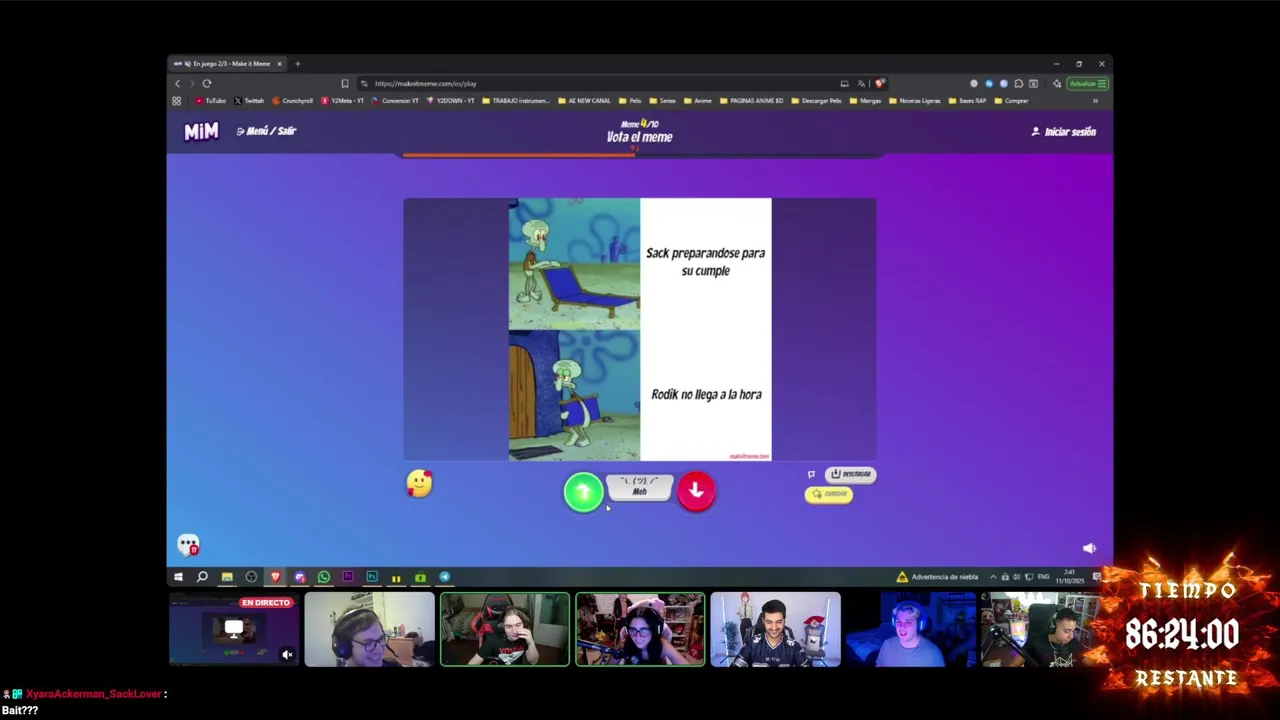Reload the page

coord(207,84)
